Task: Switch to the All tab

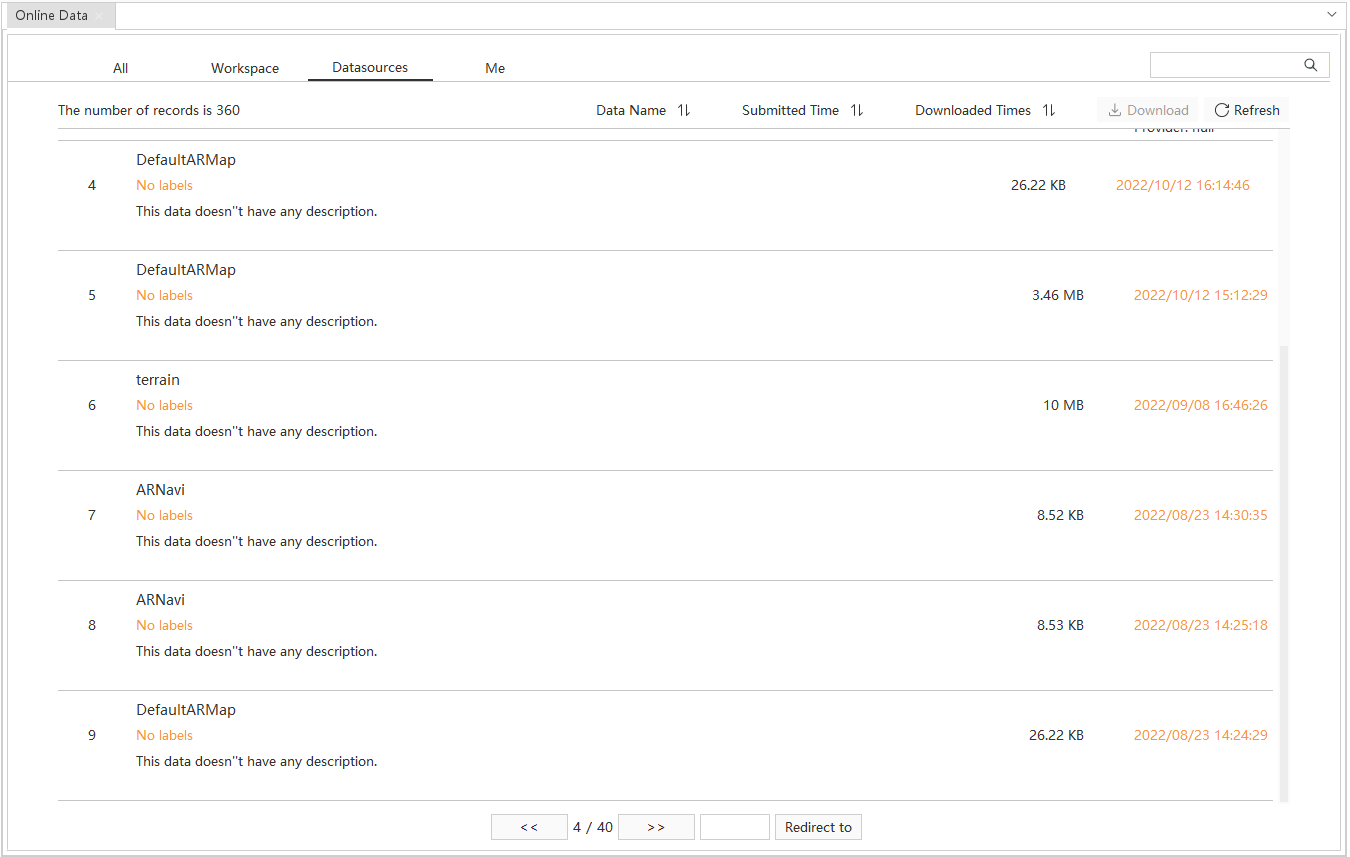Action: [x=120, y=68]
